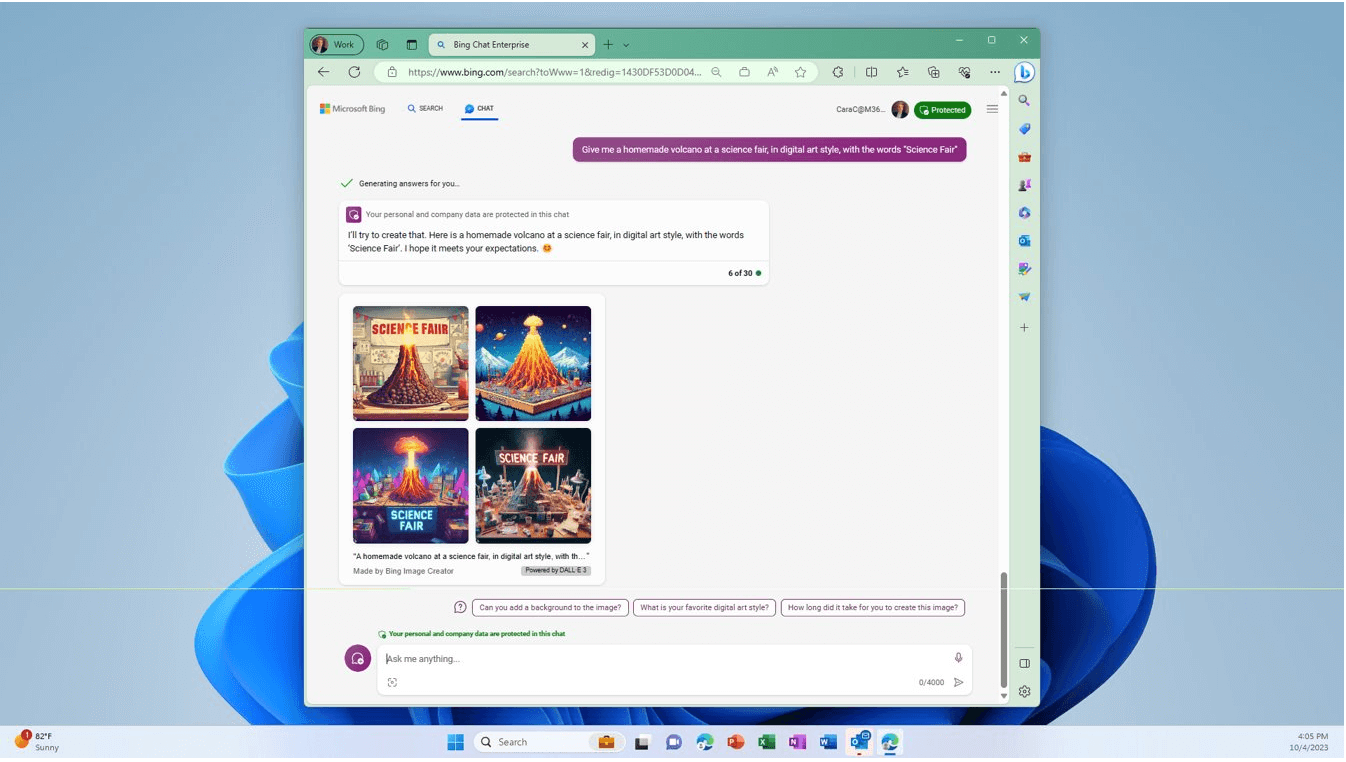
Task: Open Browser essentials heart icon
Action: (x=964, y=72)
